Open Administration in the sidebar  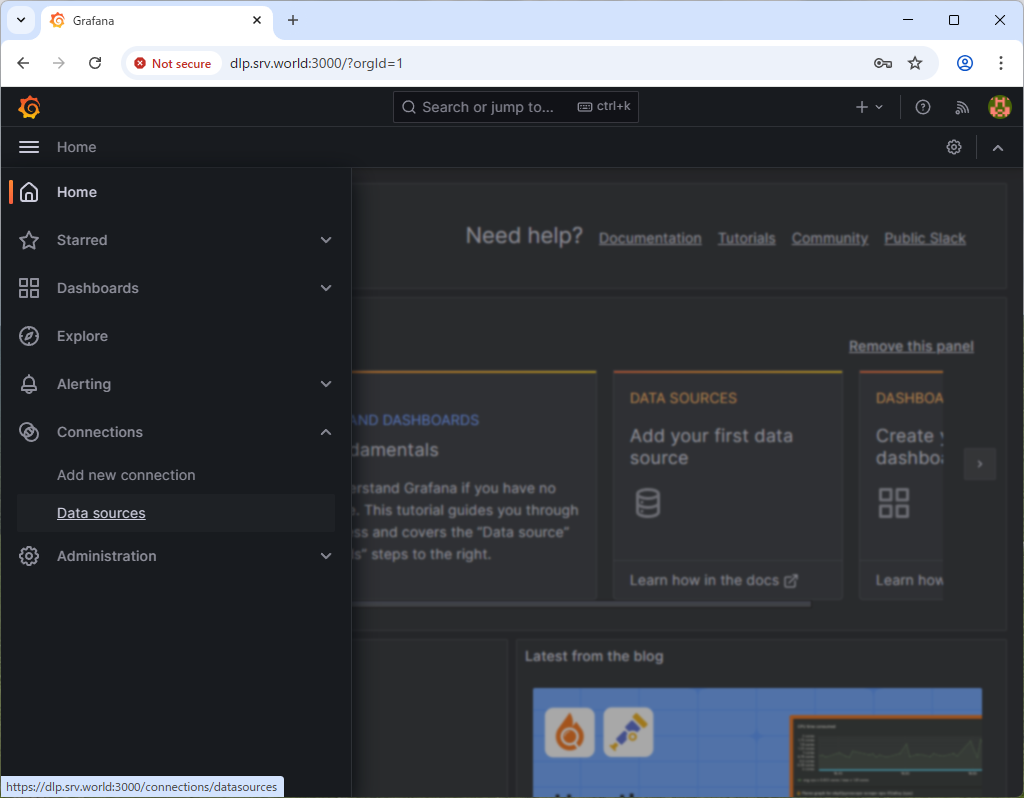(x=106, y=556)
